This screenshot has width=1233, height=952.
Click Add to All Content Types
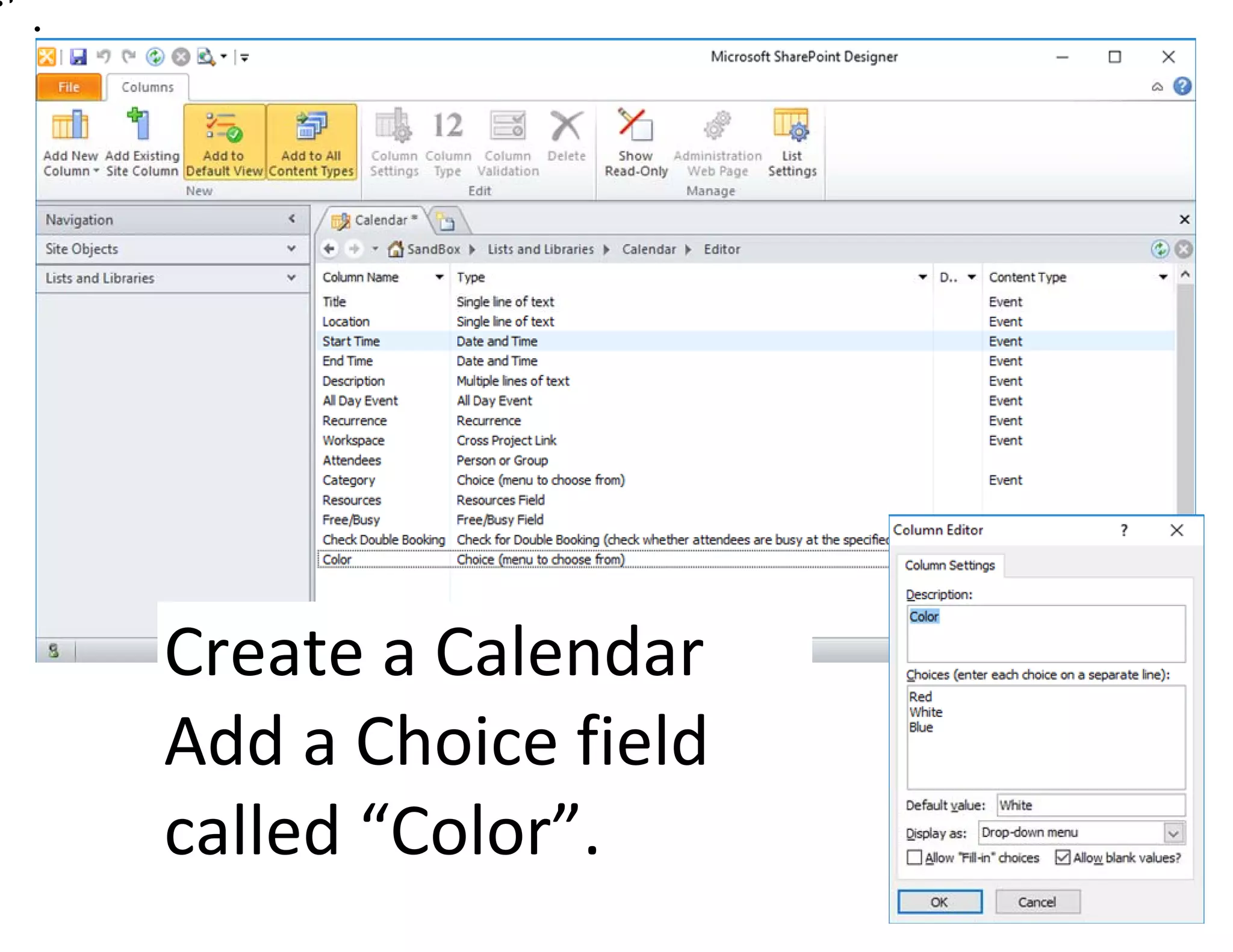pos(311,143)
